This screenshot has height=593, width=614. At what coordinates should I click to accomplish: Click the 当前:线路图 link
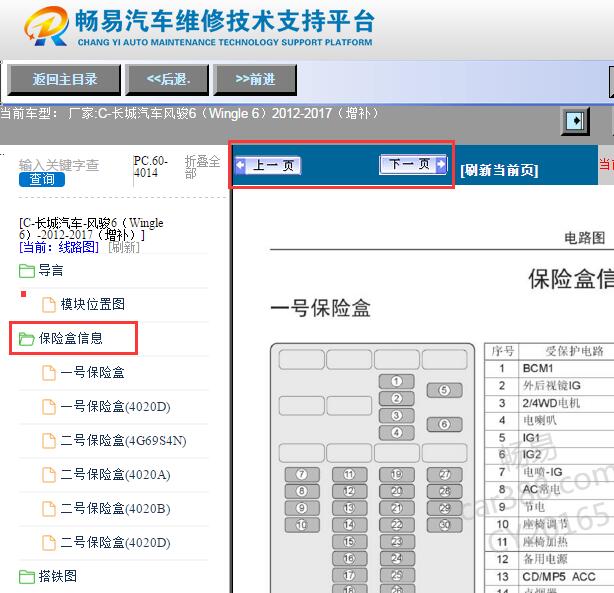pos(59,247)
